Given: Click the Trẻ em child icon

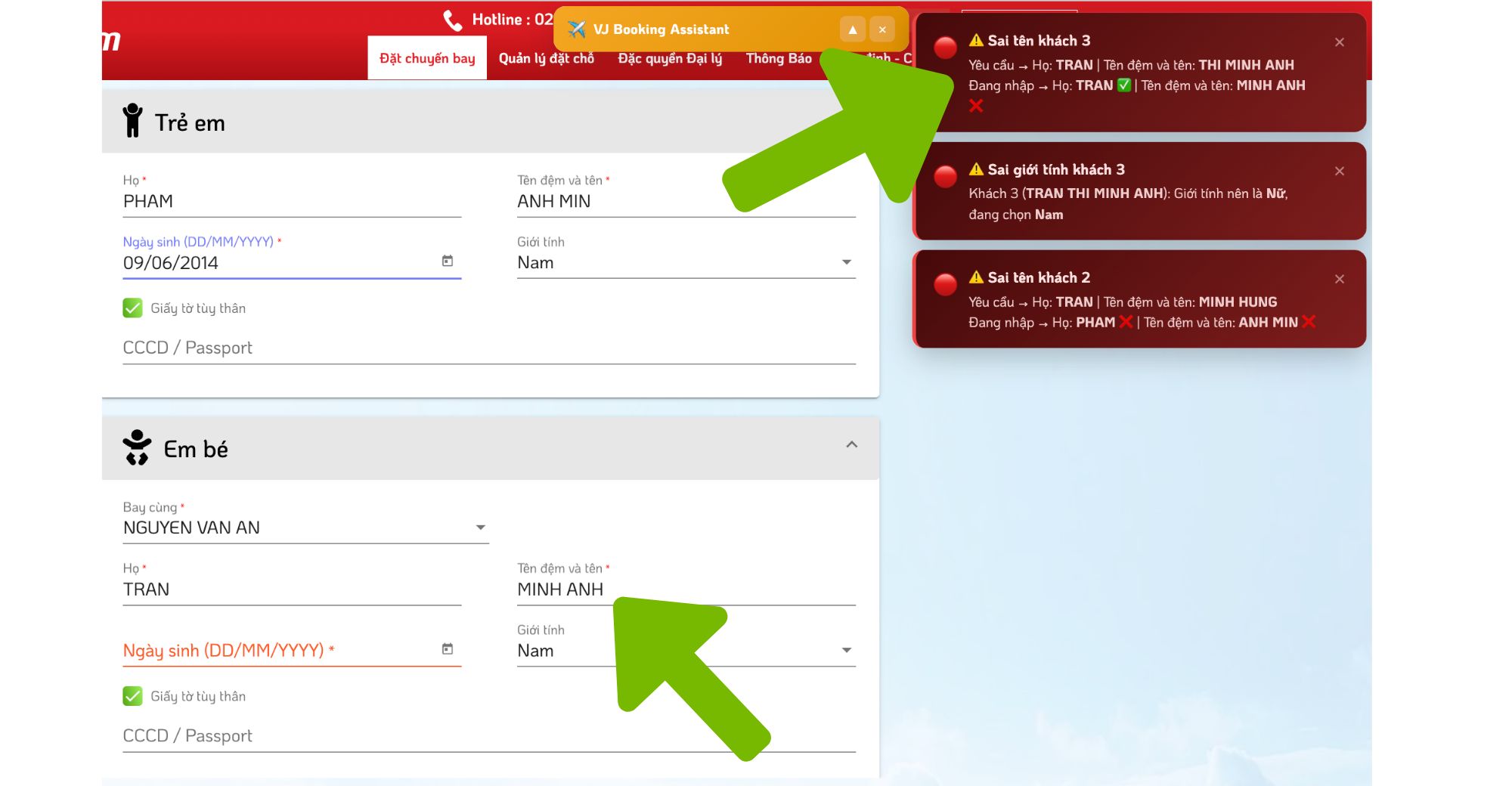Looking at the screenshot, I should 133,121.
